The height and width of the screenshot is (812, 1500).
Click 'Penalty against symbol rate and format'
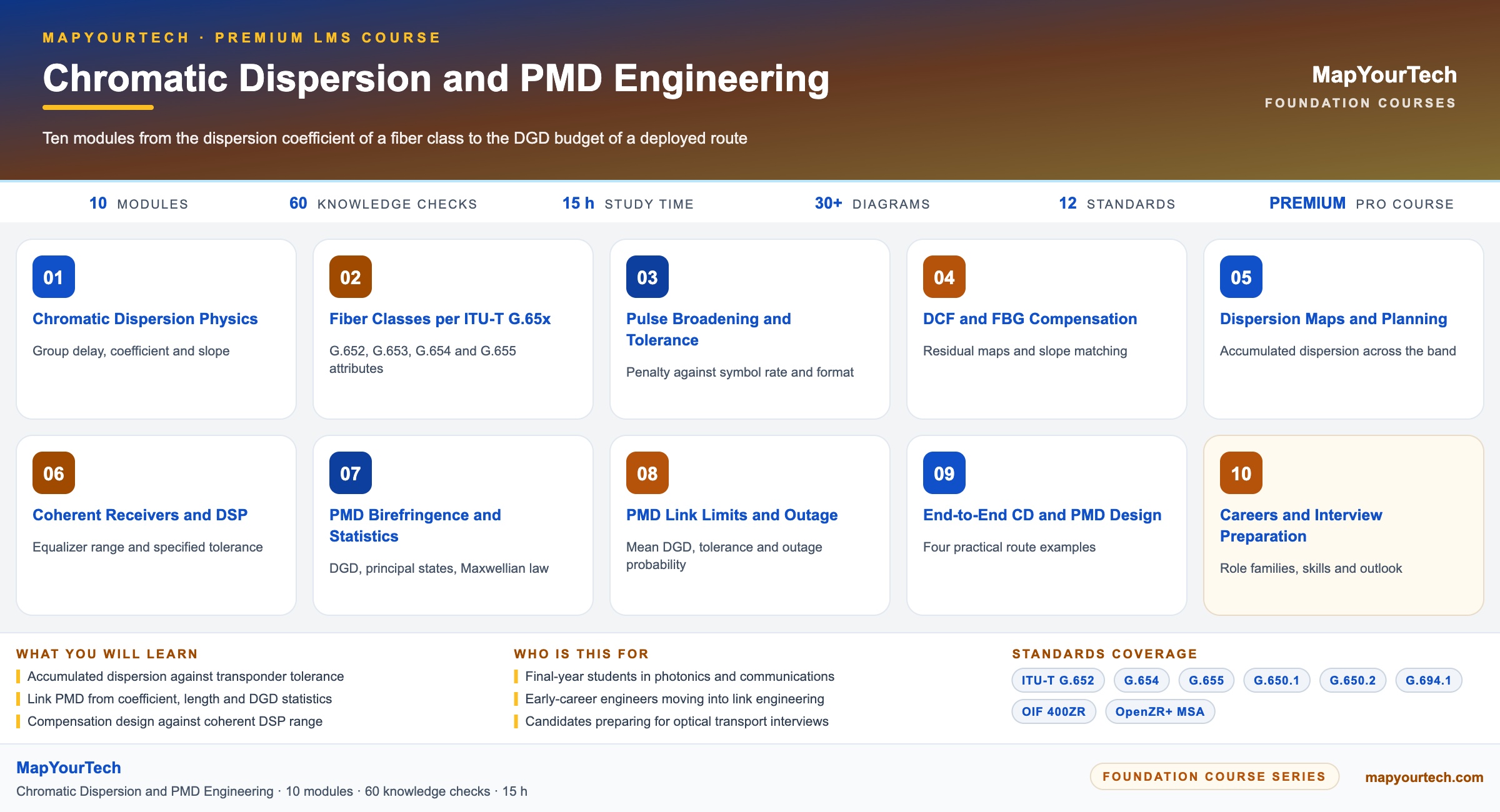coord(740,372)
